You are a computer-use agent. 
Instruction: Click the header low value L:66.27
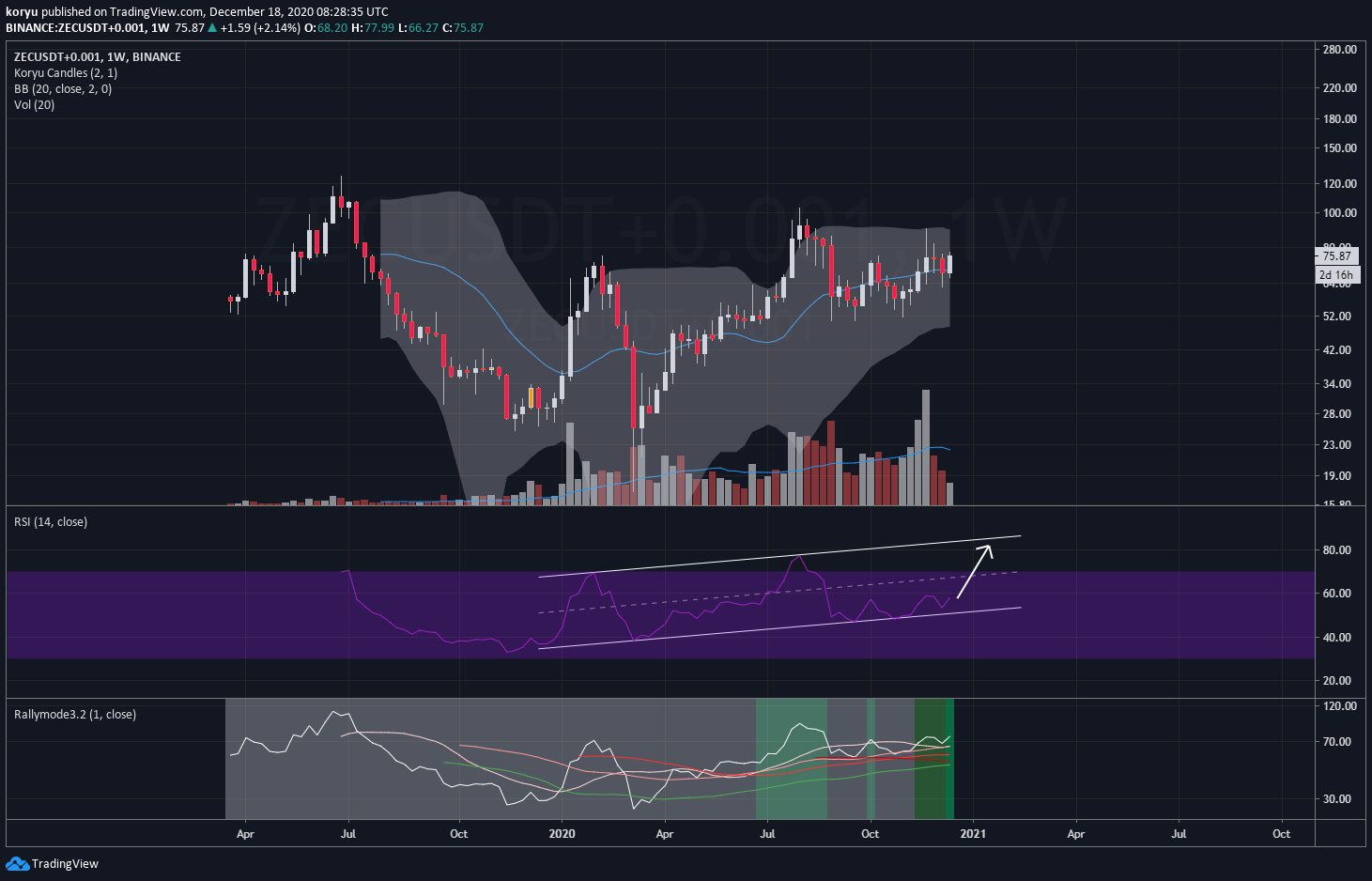pyautogui.click(x=418, y=27)
